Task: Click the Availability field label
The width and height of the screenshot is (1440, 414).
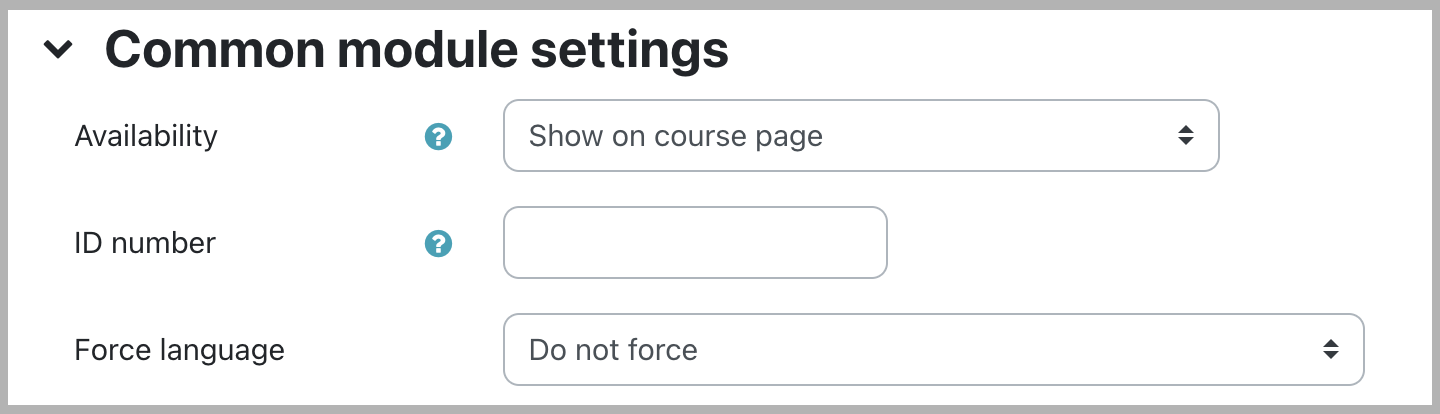Action: point(146,136)
